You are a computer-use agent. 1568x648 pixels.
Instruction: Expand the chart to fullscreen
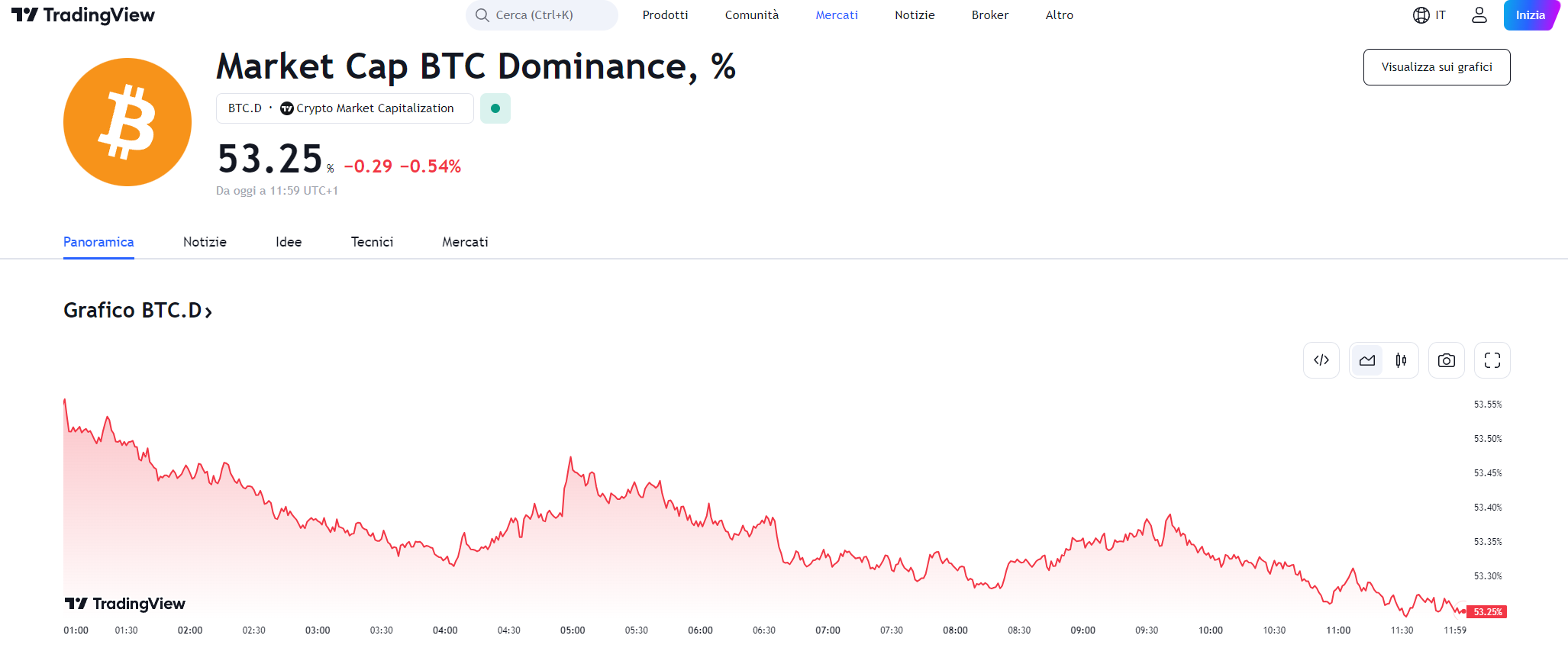coord(1492,360)
